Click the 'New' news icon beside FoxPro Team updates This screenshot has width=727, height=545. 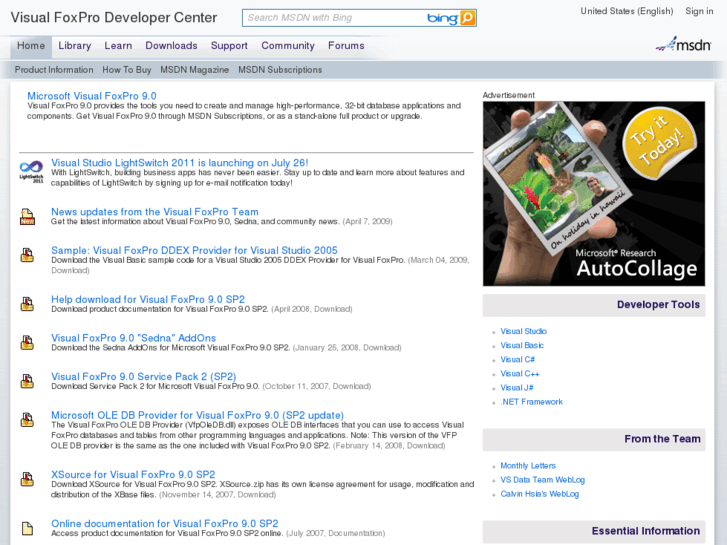coord(27,217)
